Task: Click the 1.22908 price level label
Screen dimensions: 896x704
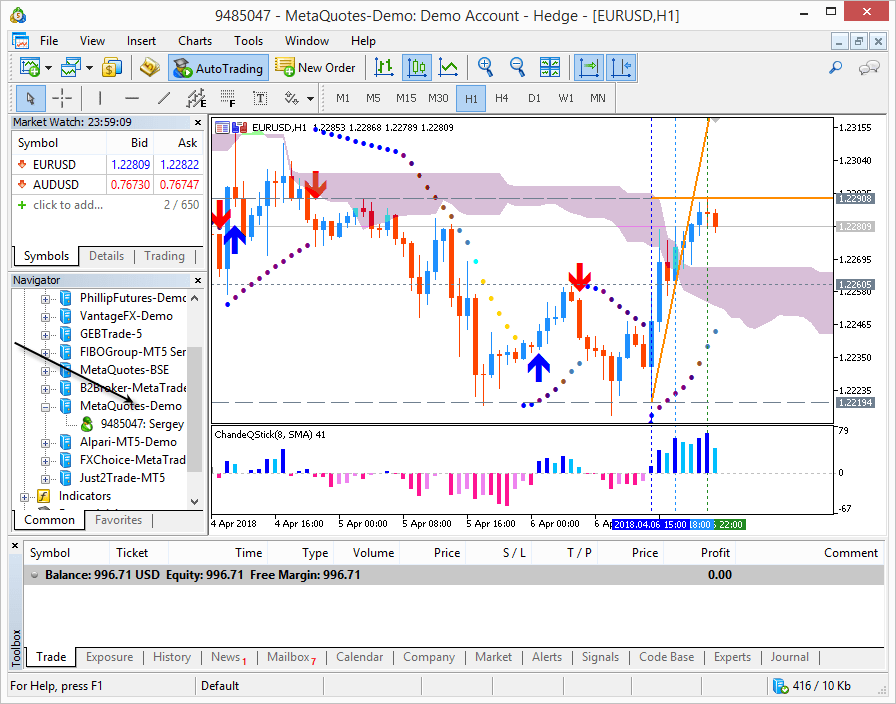Action: 854,199
